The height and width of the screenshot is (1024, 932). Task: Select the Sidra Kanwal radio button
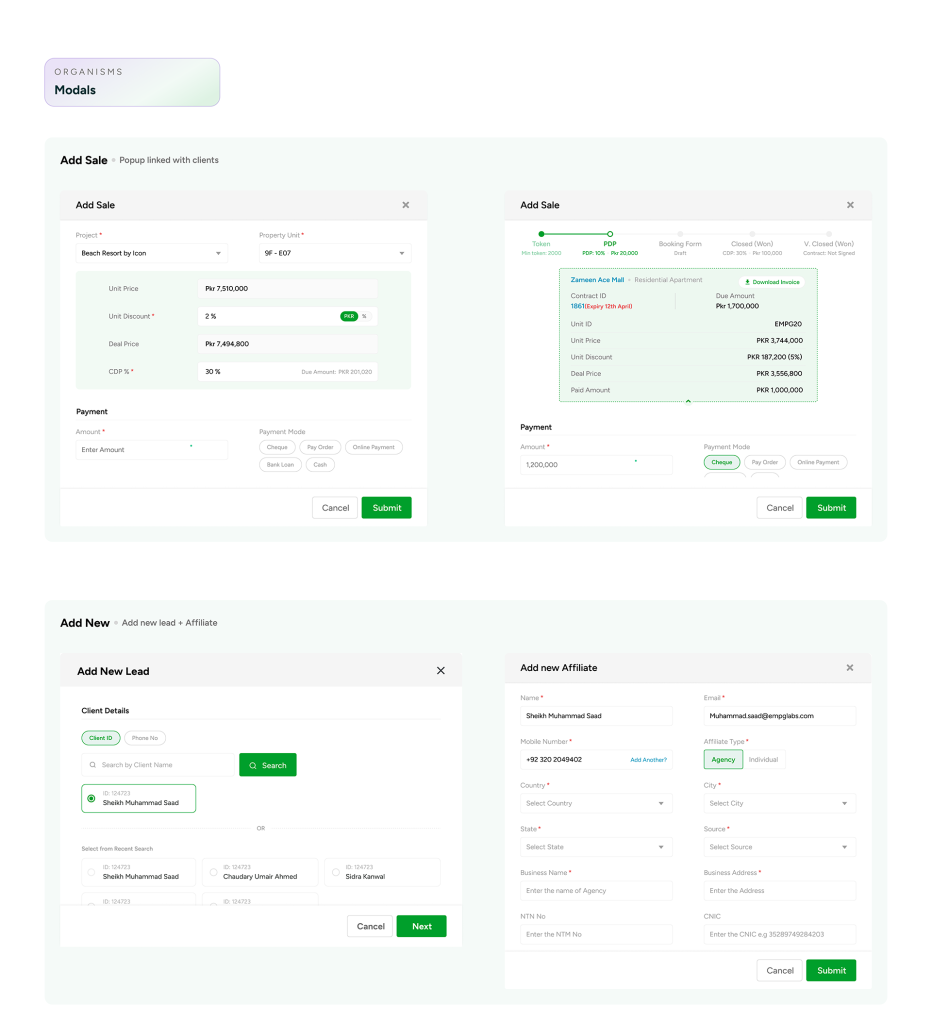point(335,872)
